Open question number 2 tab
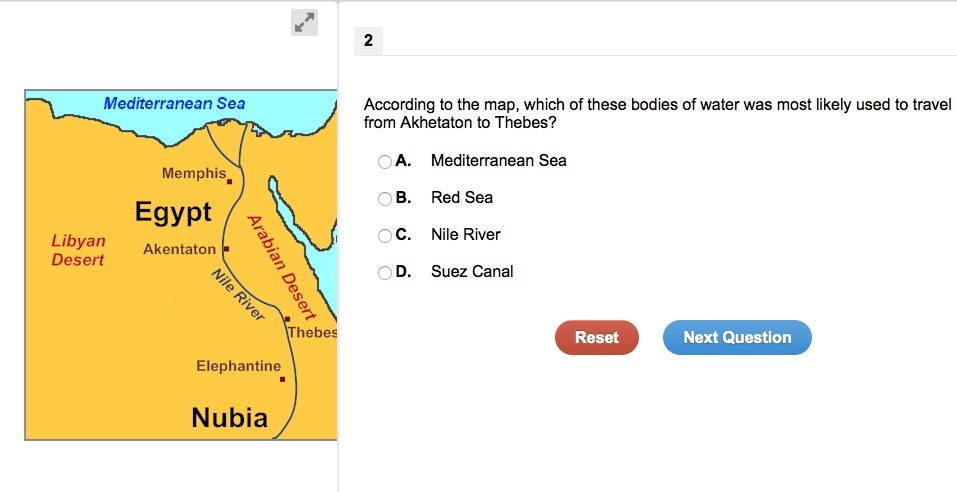Image resolution: width=957 pixels, height=492 pixels. (x=368, y=41)
